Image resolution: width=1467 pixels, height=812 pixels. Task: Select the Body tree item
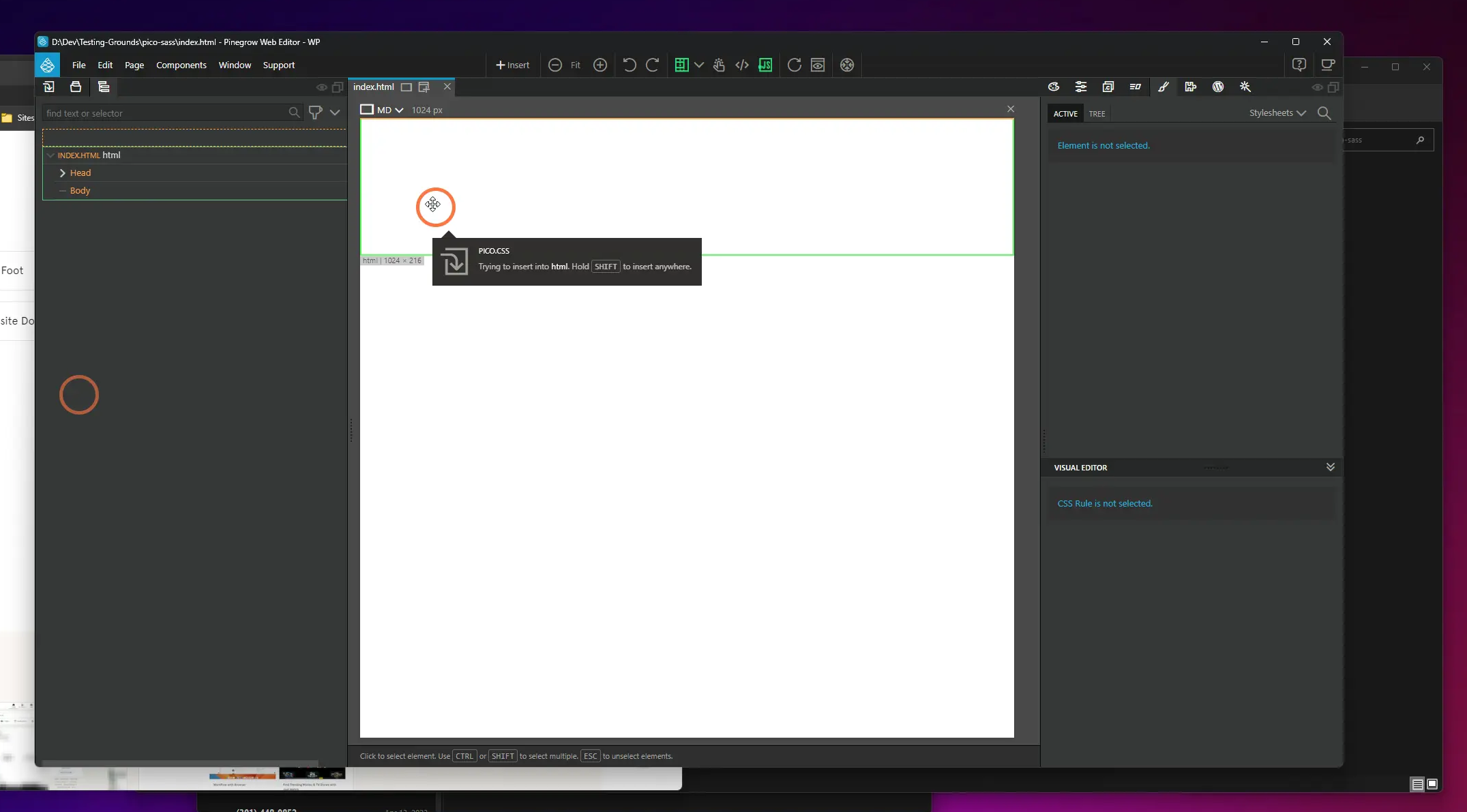[x=80, y=191]
